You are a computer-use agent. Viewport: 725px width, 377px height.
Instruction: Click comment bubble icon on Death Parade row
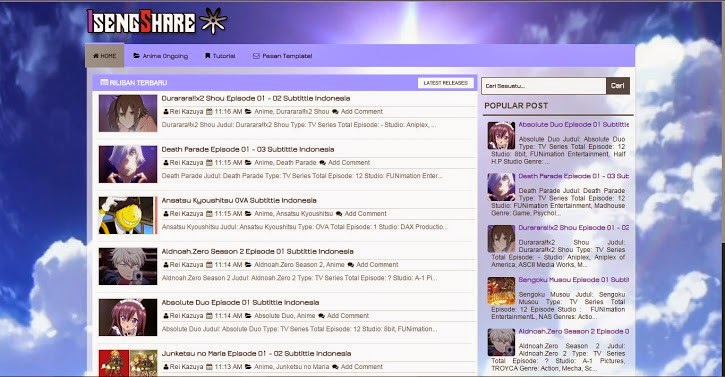coord(322,163)
